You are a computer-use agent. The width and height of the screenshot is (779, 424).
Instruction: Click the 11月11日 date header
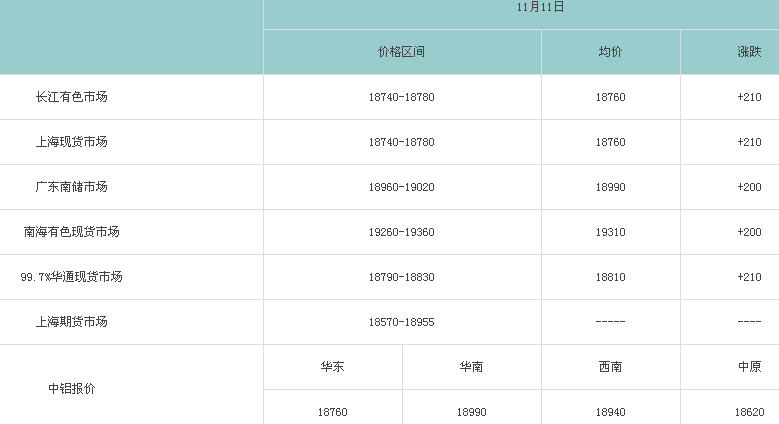[541, 8]
